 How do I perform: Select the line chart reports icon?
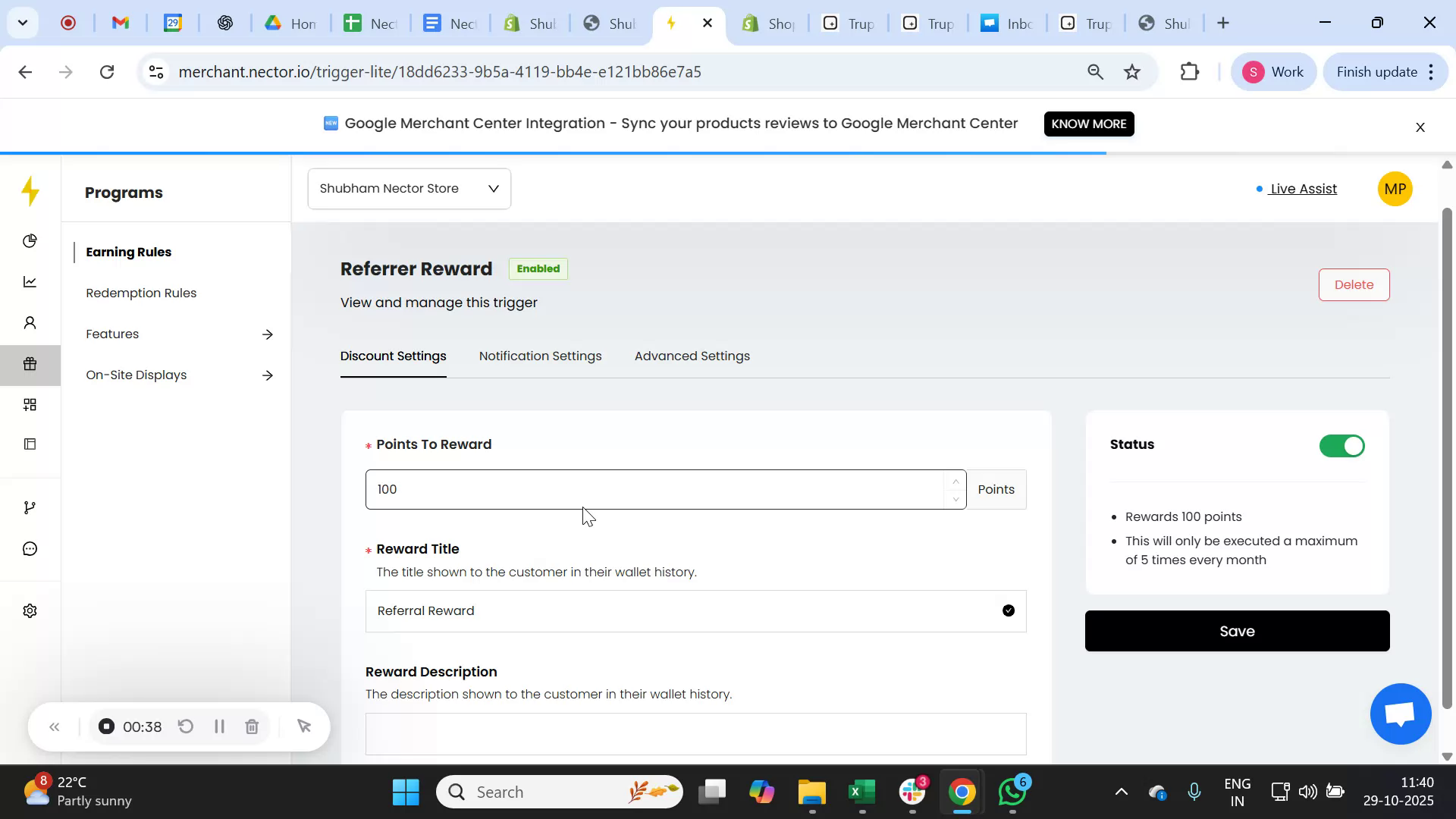(x=30, y=281)
